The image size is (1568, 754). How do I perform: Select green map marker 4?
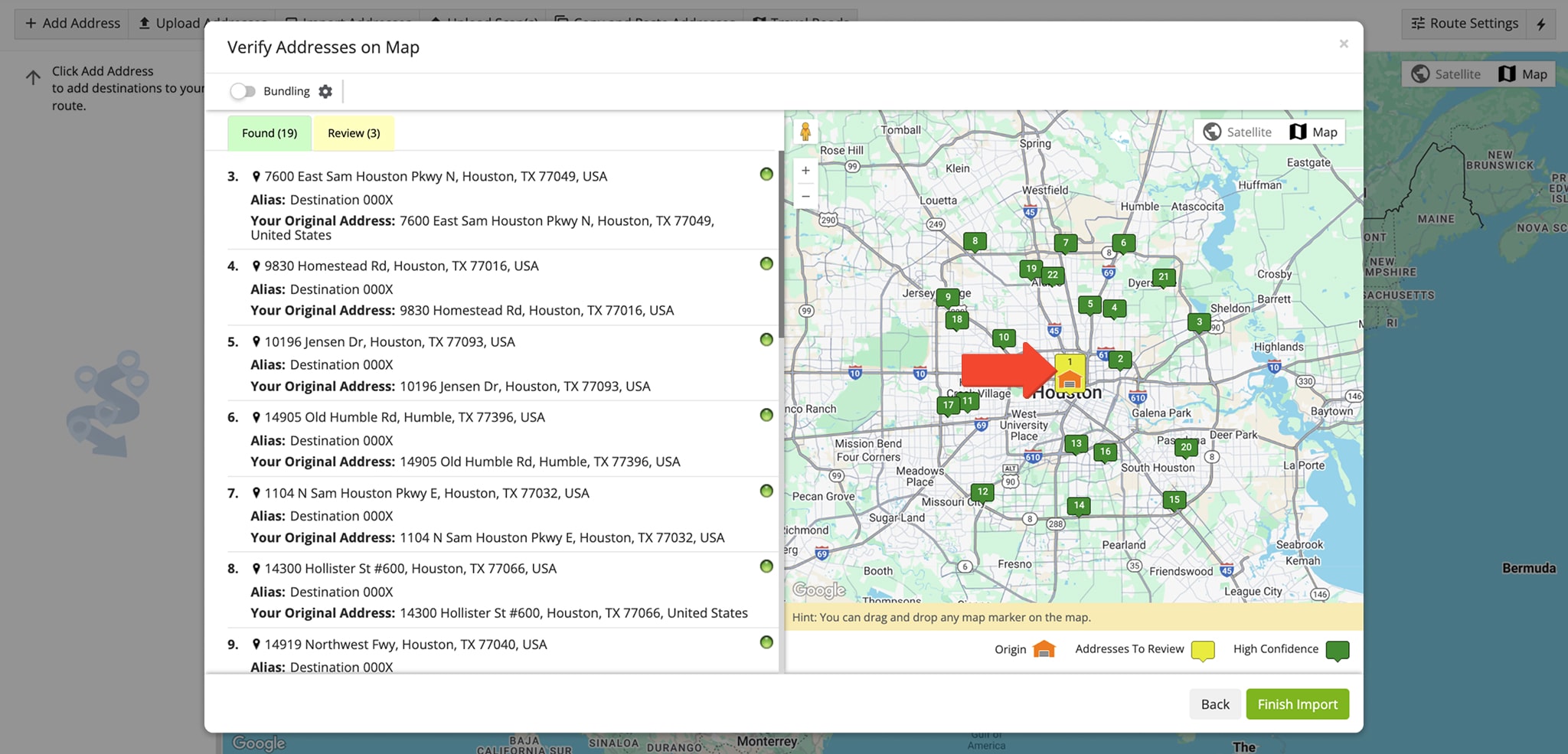1114,308
